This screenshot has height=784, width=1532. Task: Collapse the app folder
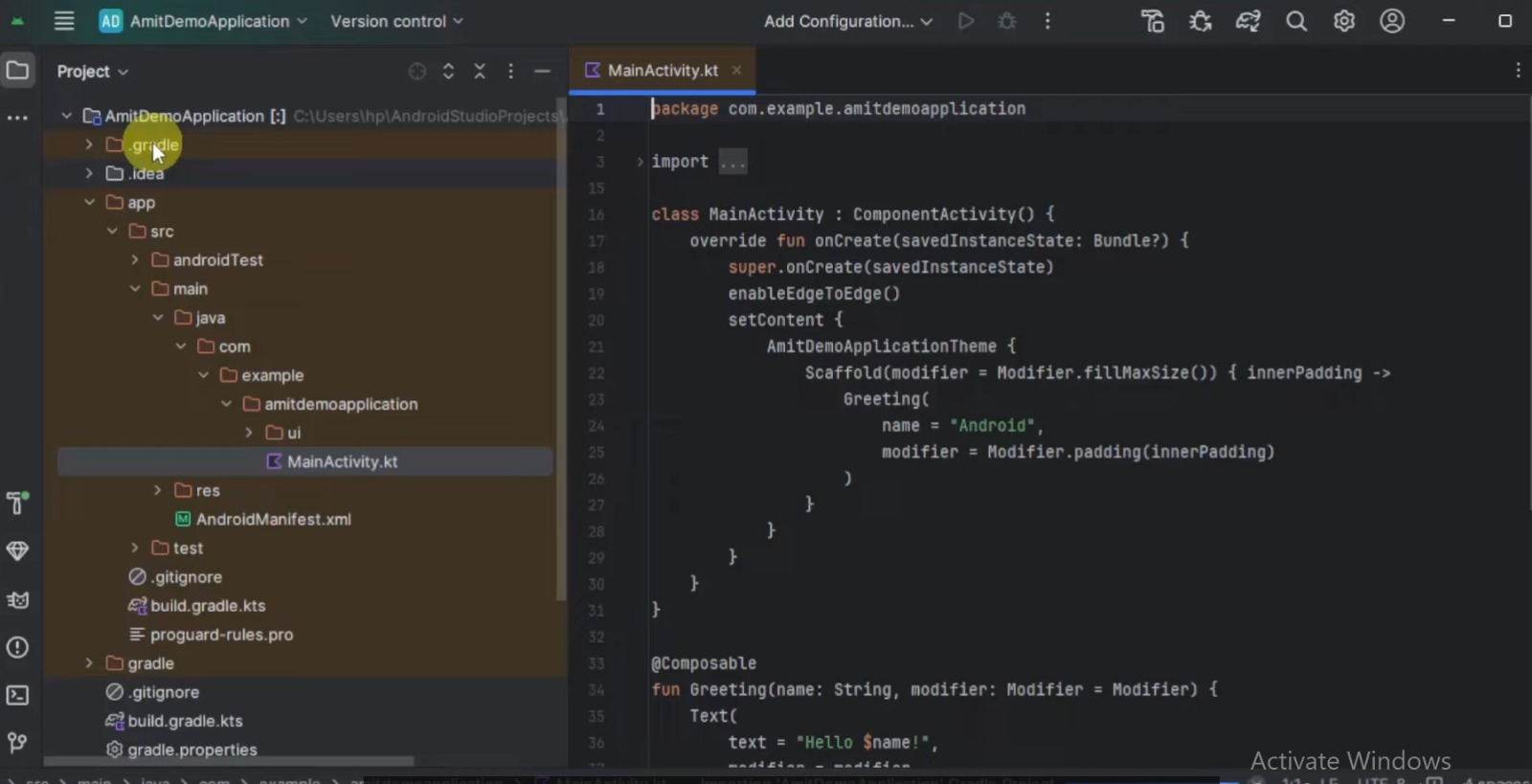[89, 202]
